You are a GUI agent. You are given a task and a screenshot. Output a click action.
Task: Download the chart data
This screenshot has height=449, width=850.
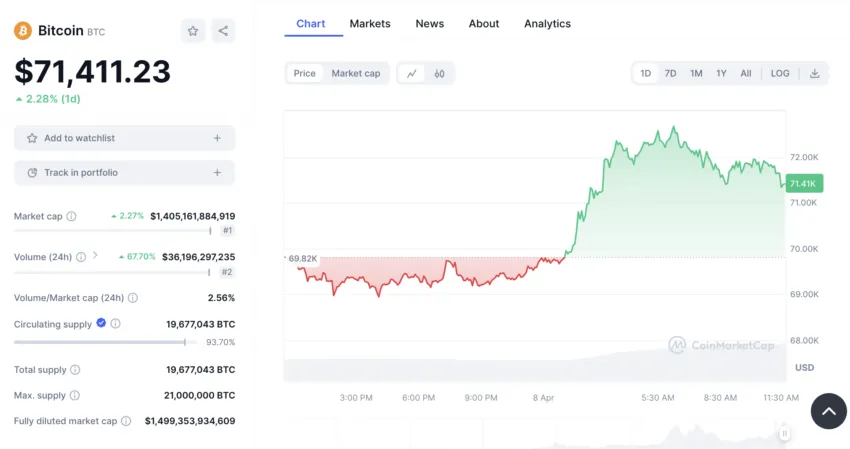coord(814,73)
